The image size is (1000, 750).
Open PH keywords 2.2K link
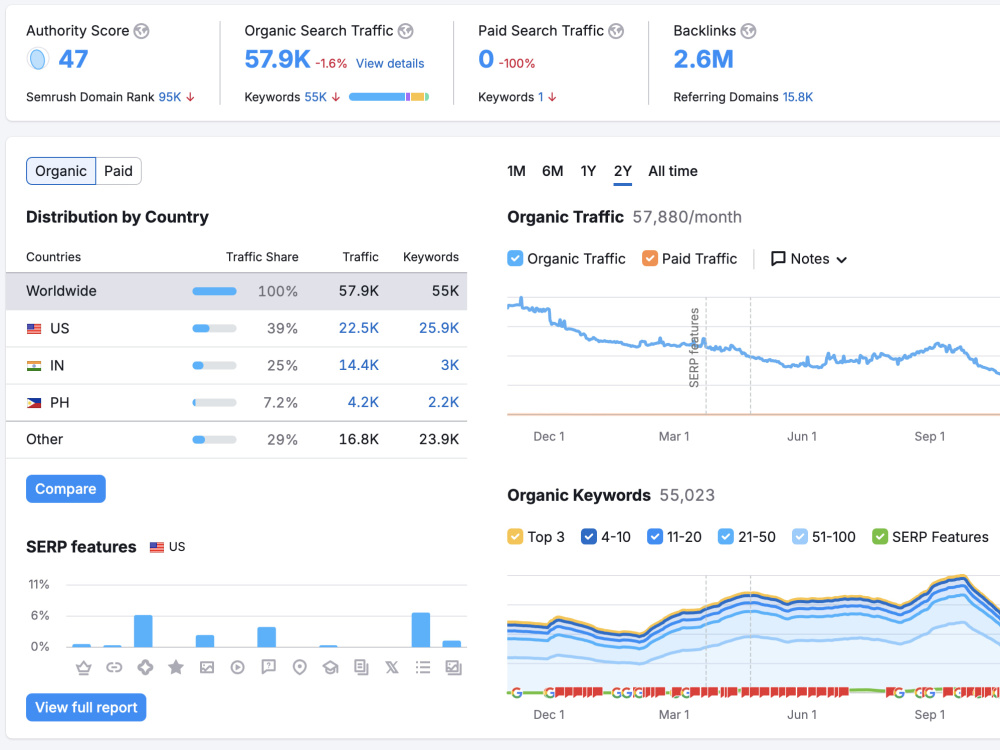[443, 402]
